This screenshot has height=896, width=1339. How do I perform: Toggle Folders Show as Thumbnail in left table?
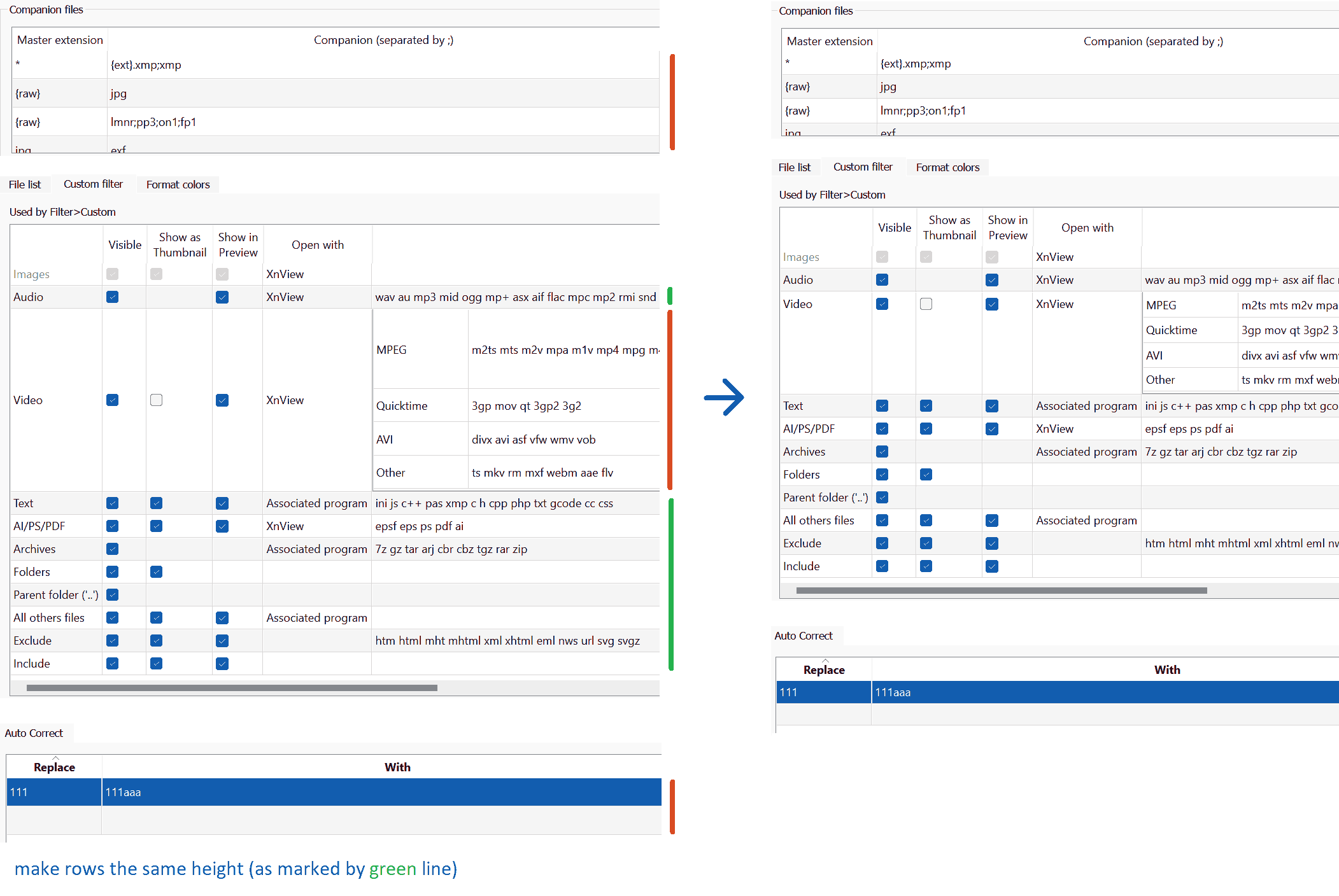pos(157,572)
